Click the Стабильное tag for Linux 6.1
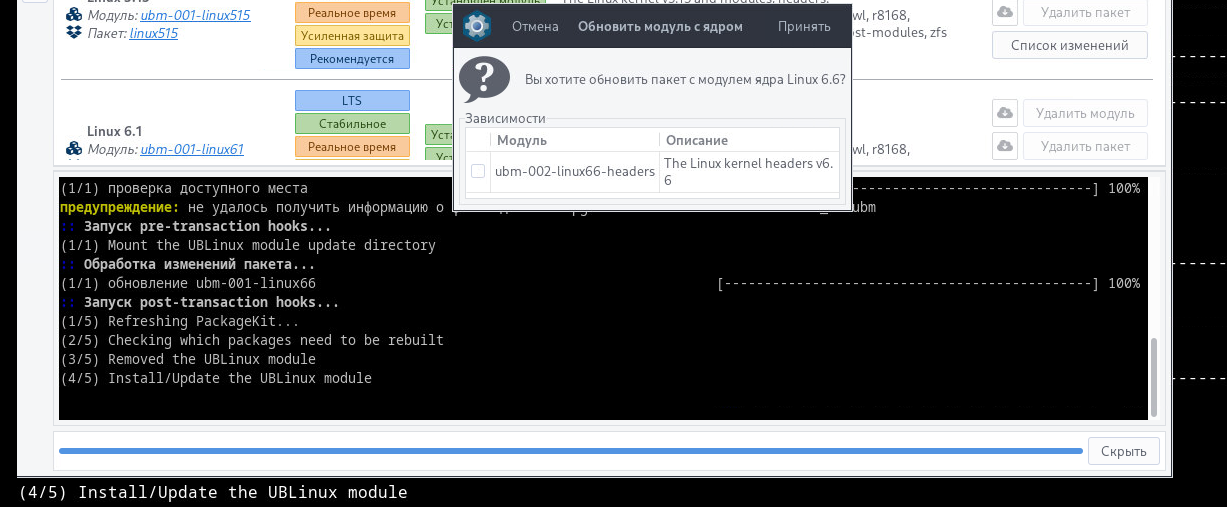The height and width of the screenshot is (507, 1227). (x=352, y=124)
